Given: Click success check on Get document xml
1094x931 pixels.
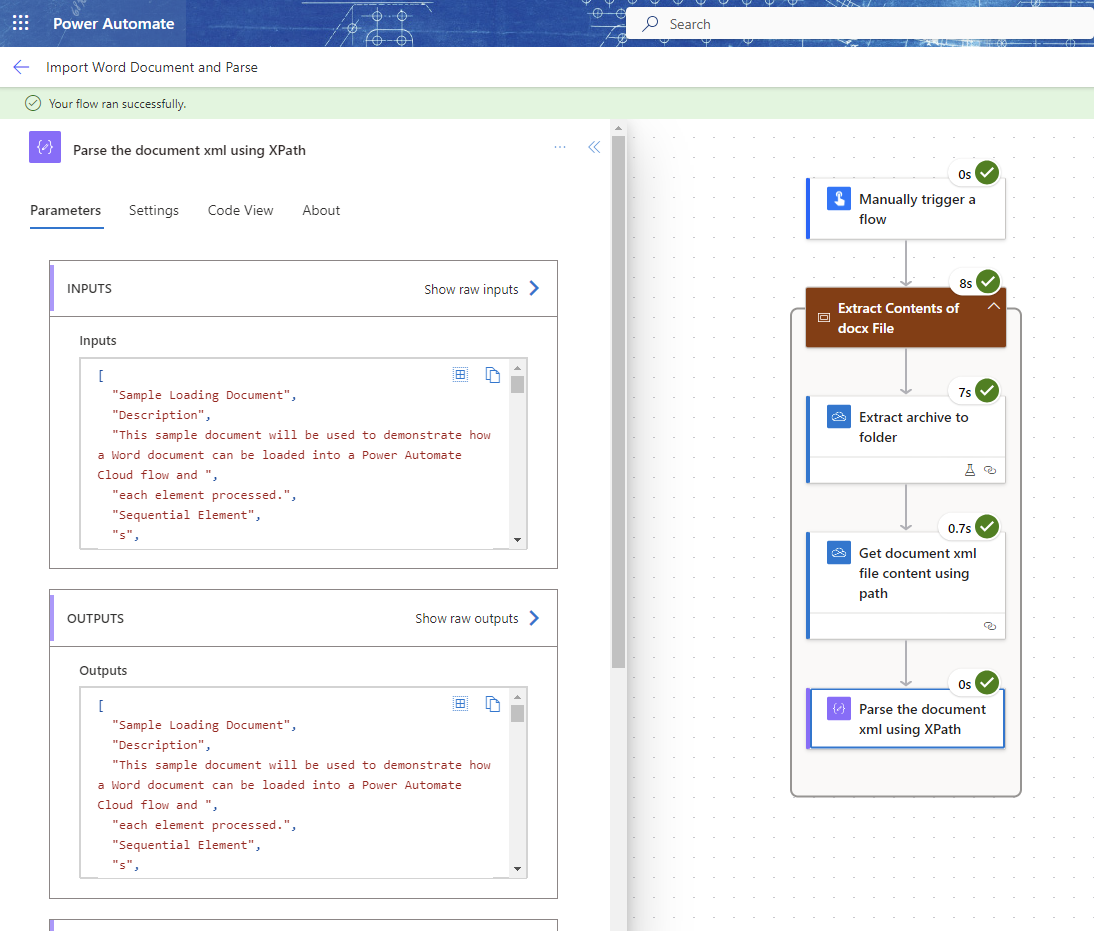Looking at the screenshot, I should click(987, 526).
